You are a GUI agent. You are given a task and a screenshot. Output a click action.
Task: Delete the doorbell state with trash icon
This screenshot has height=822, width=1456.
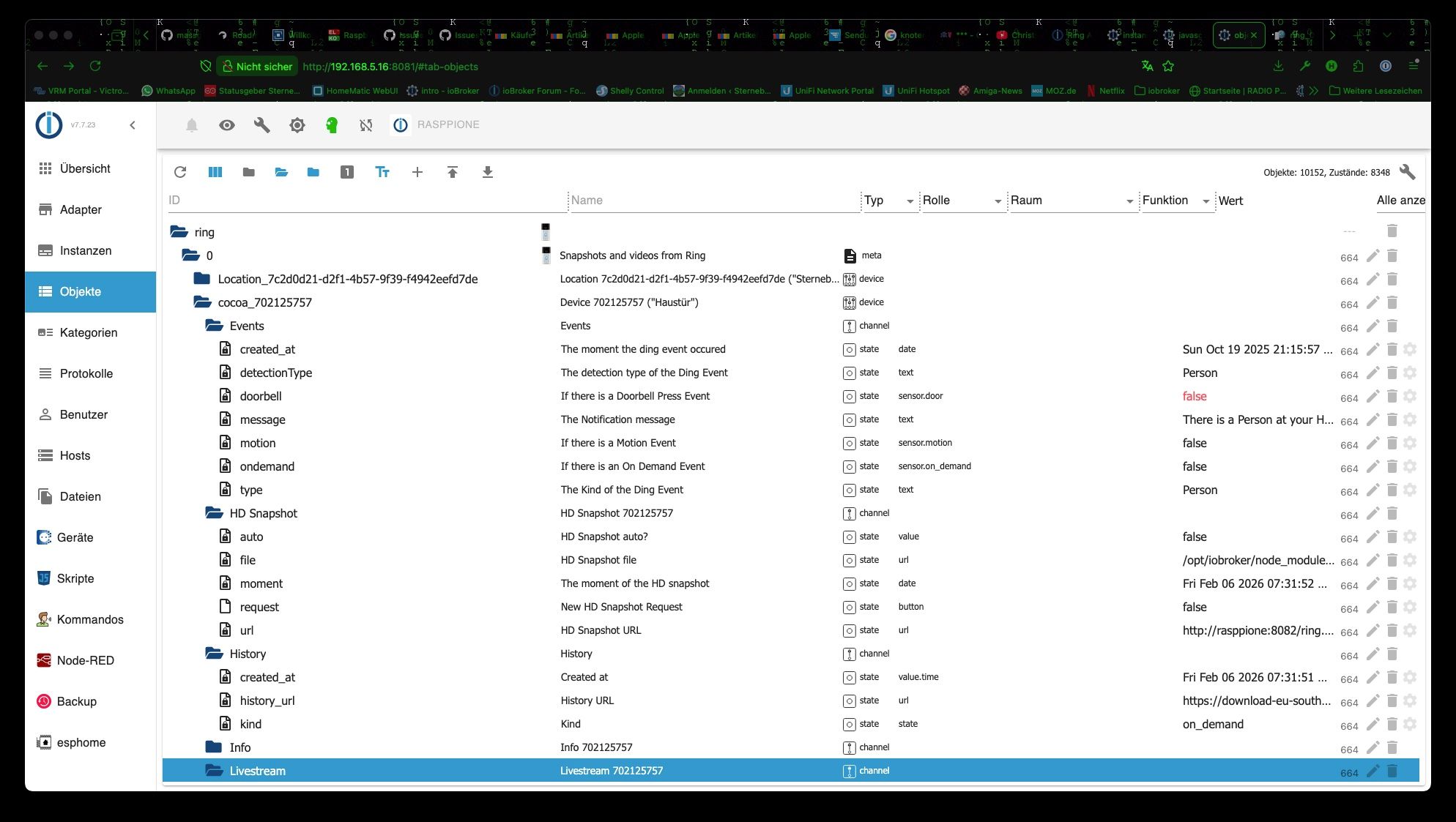tap(1392, 397)
